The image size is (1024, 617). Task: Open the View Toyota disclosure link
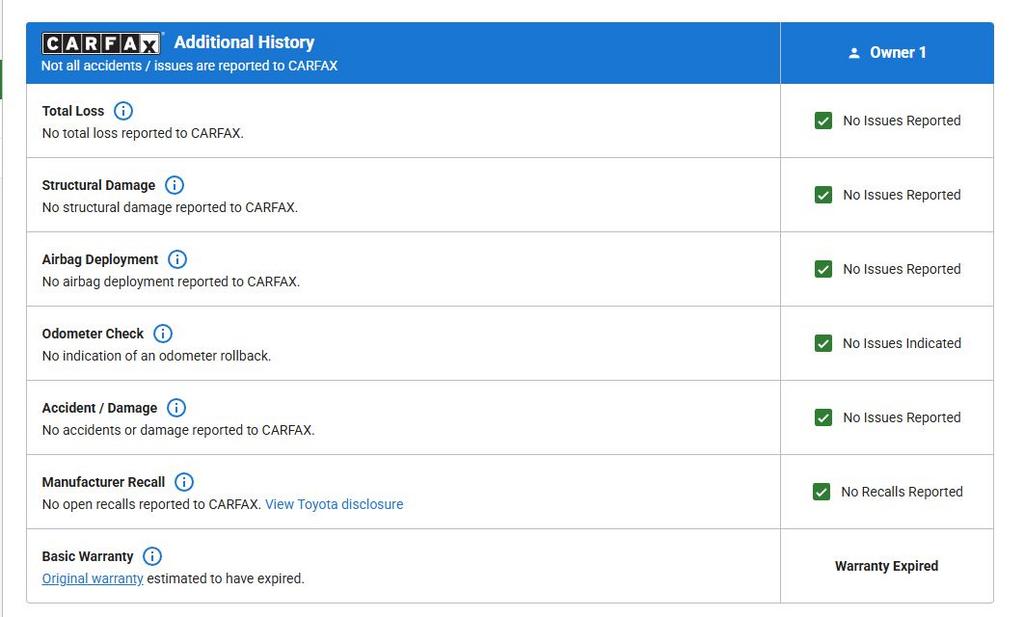[x=334, y=504]
